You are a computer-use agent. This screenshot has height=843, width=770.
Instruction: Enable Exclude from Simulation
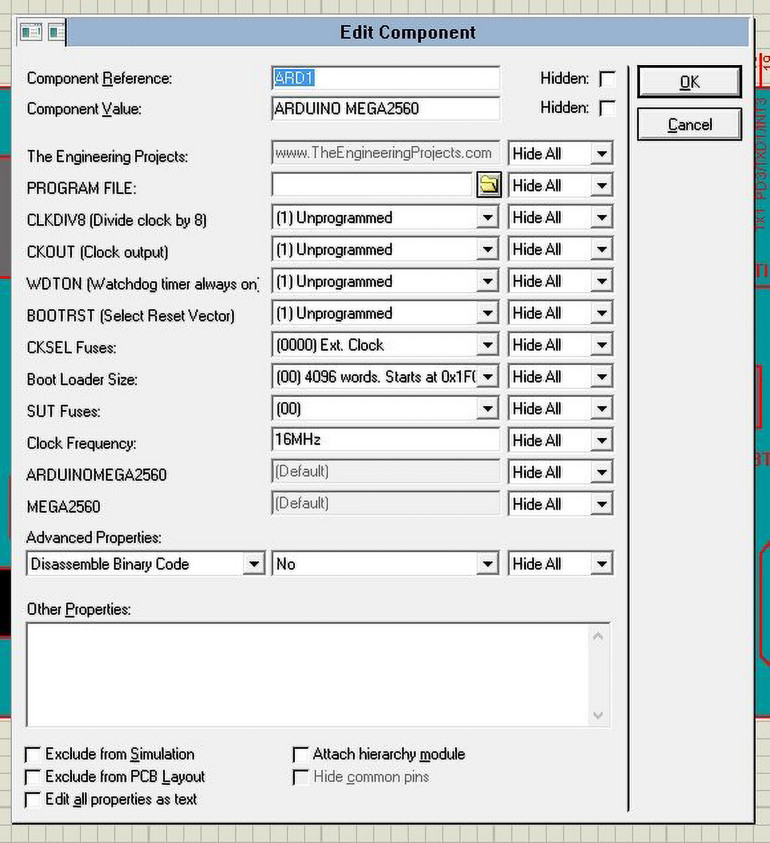point(34,754)
